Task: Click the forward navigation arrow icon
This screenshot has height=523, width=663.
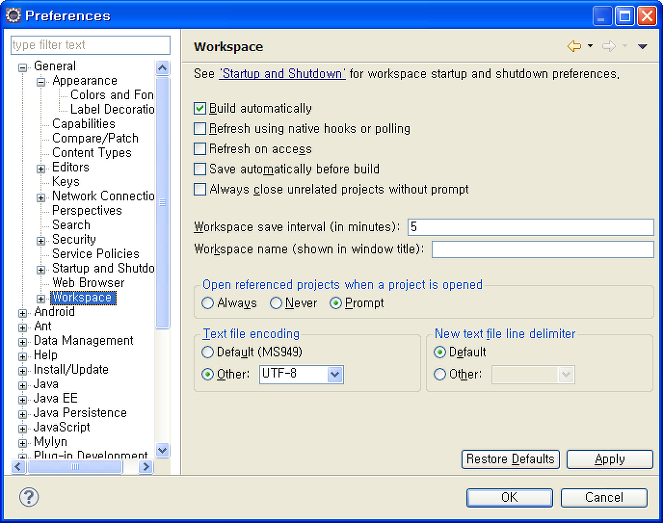Action: coord(608,46)
